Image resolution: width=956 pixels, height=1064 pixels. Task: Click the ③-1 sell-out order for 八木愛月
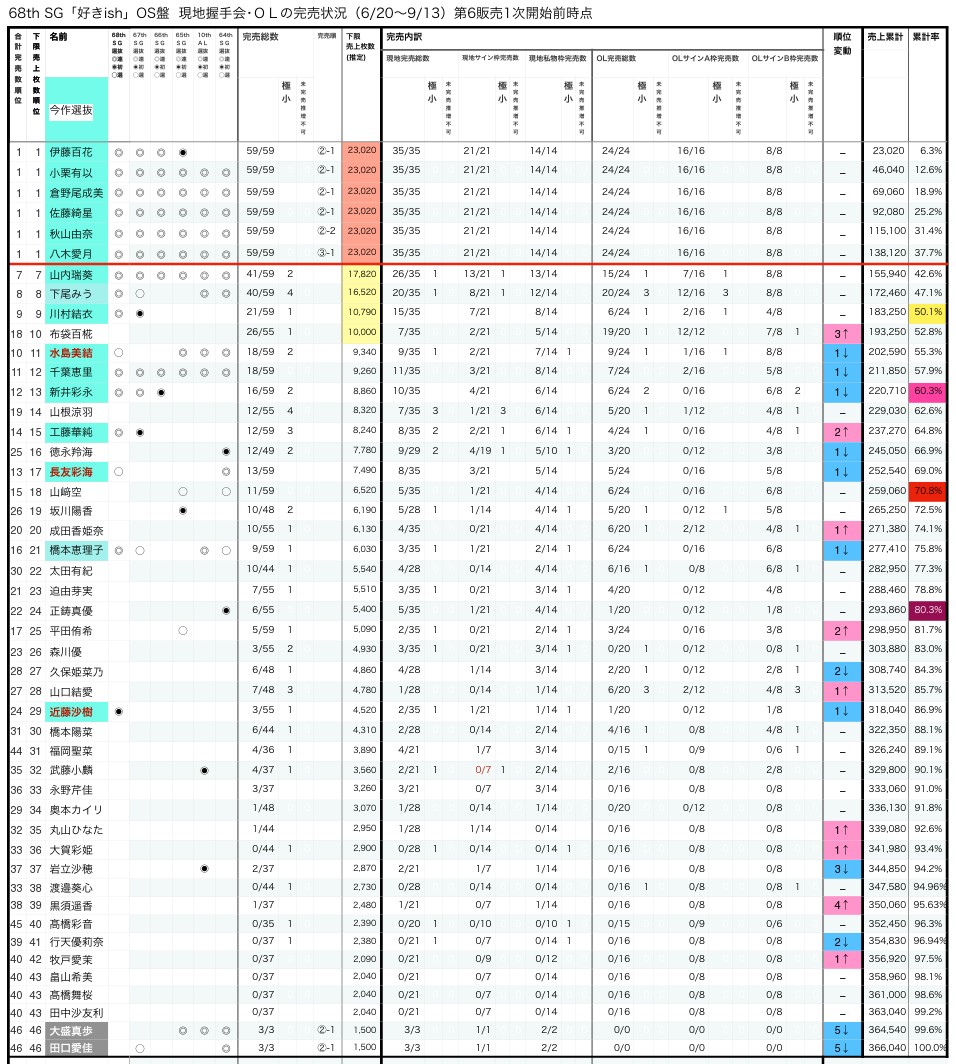tap(326, 252)
